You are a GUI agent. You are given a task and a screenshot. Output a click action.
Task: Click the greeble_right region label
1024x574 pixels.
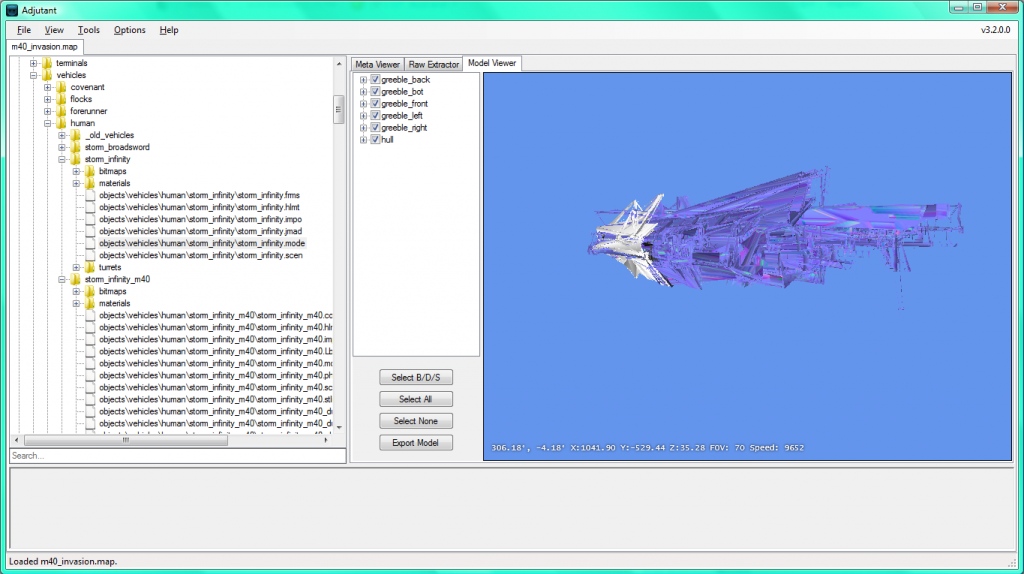tap(404, 128)
